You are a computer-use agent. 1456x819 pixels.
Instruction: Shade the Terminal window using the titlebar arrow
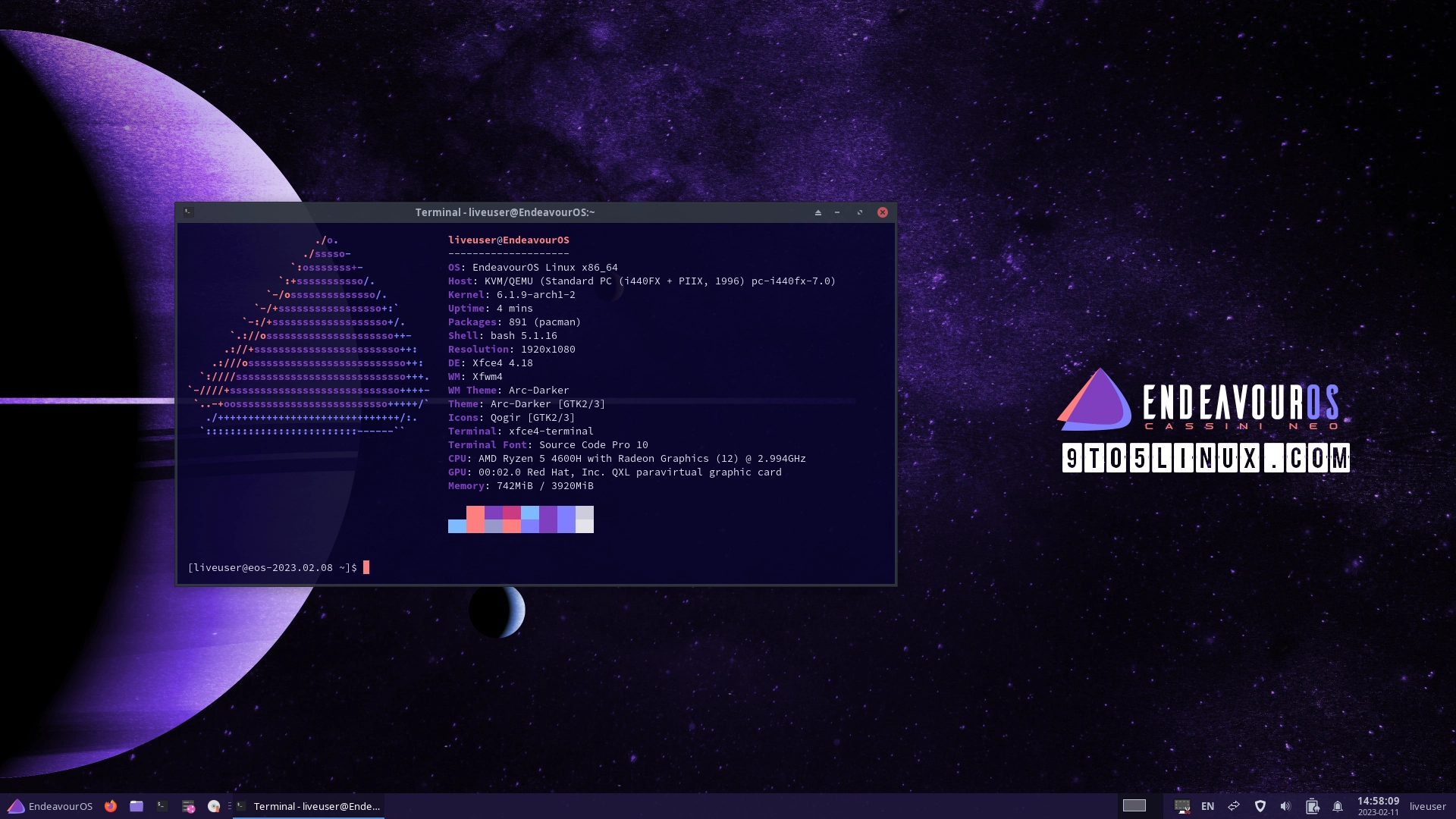tap(818, 212)
